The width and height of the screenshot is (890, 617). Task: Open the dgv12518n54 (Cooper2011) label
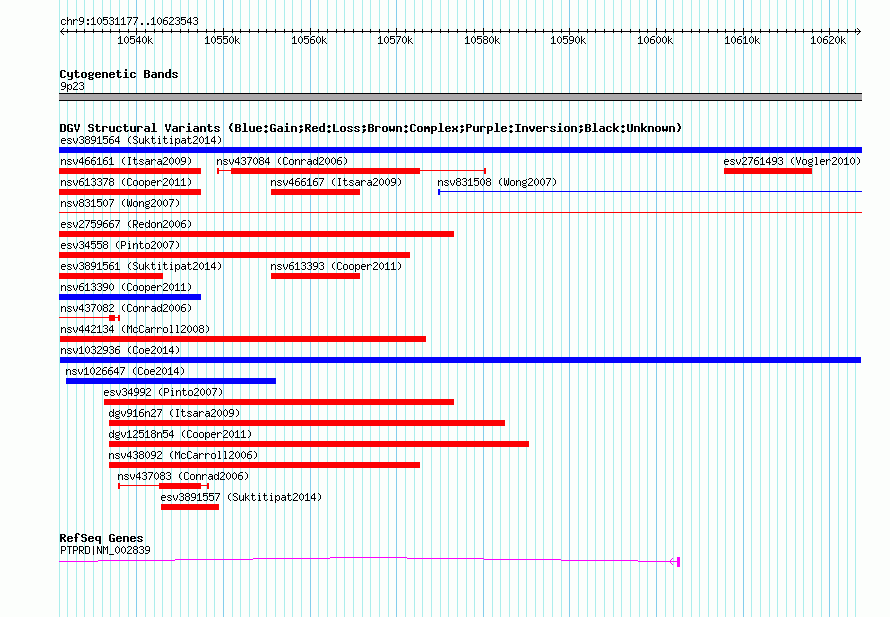(x=180, y=434)
